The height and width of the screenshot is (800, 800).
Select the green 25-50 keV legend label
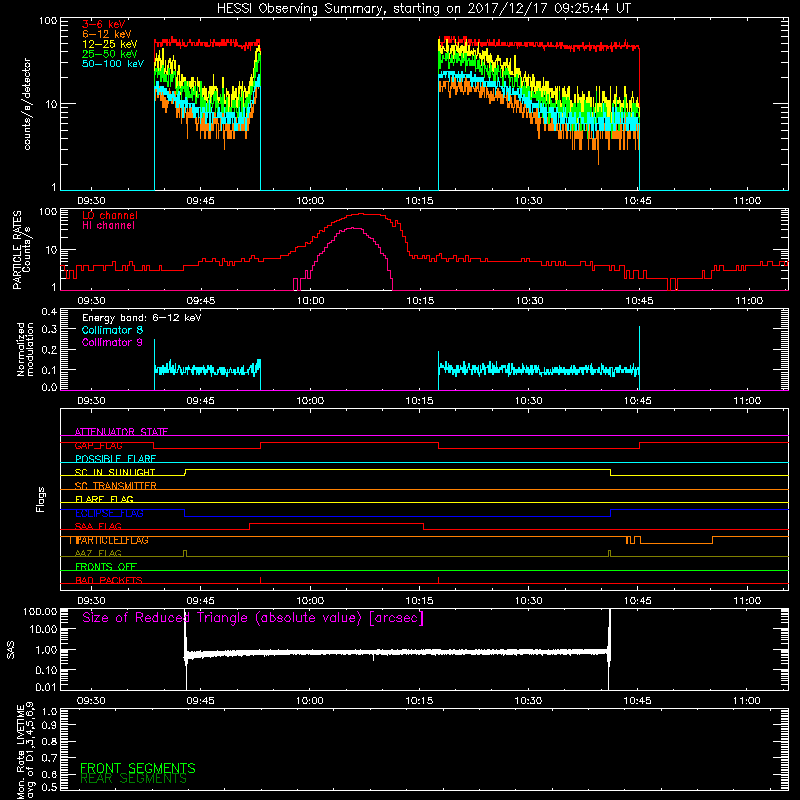(110, 54)
